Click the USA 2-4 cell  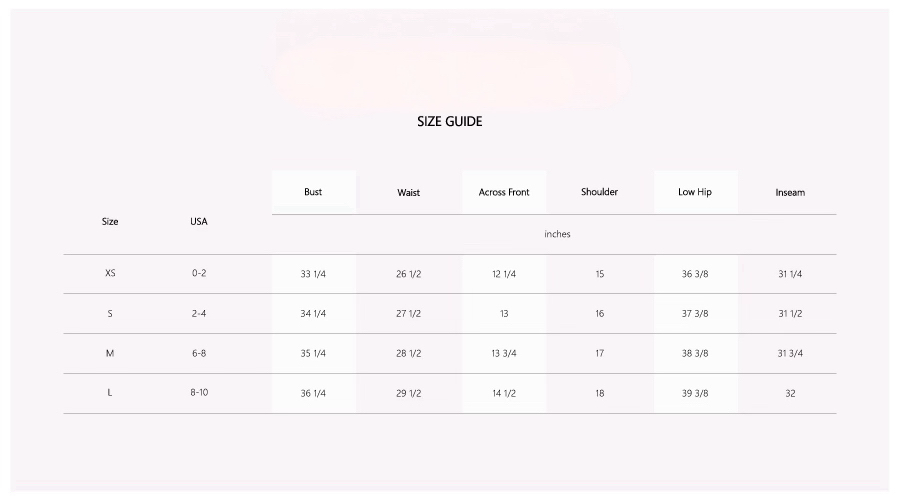click(x=199, y=313)
